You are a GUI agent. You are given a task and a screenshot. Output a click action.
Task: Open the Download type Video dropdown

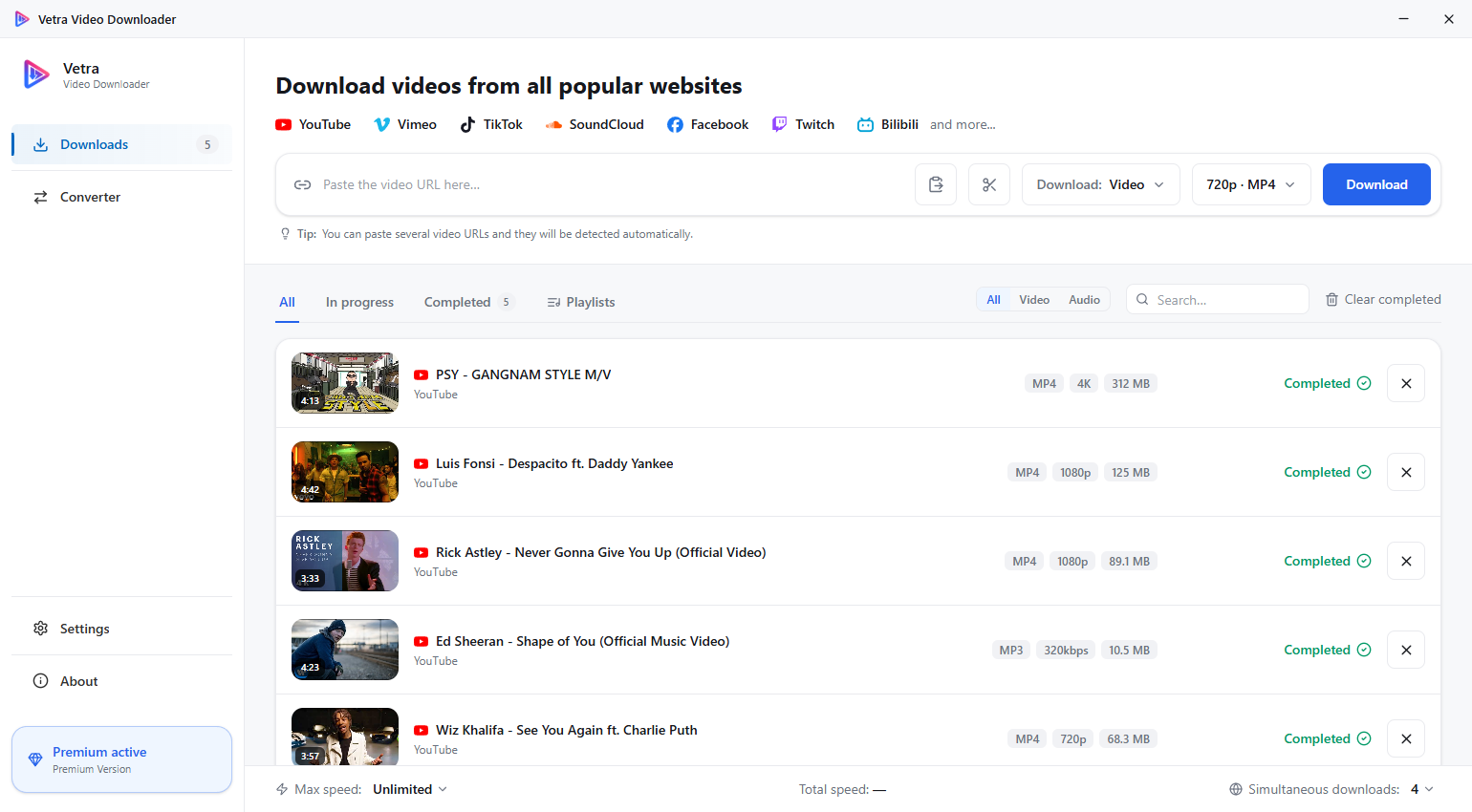click(1101, 184)
